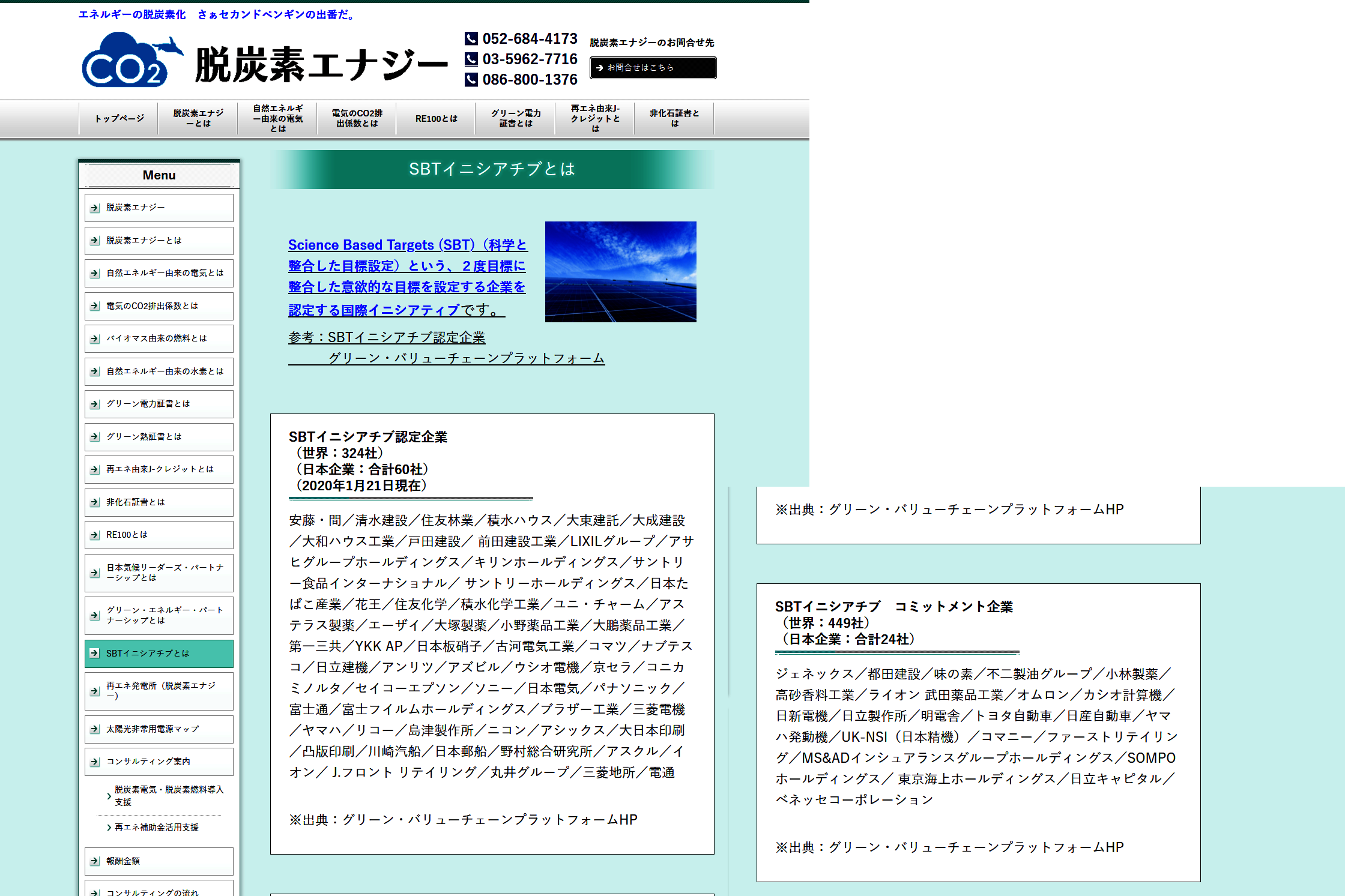Screen dimensions: 1345x896
Task: Click arrow icon beside 太陽光非常用電源マップ
Action: coord(95,730)
